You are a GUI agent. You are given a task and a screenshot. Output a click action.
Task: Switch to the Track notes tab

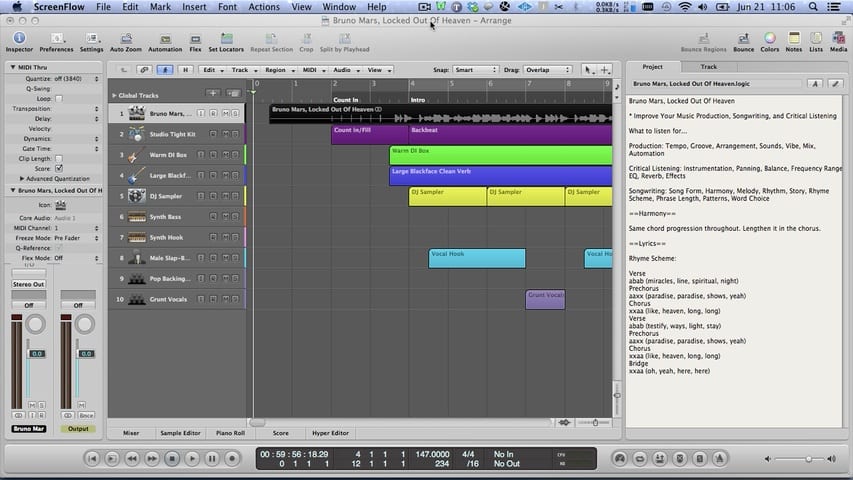[x=708, y=67]
